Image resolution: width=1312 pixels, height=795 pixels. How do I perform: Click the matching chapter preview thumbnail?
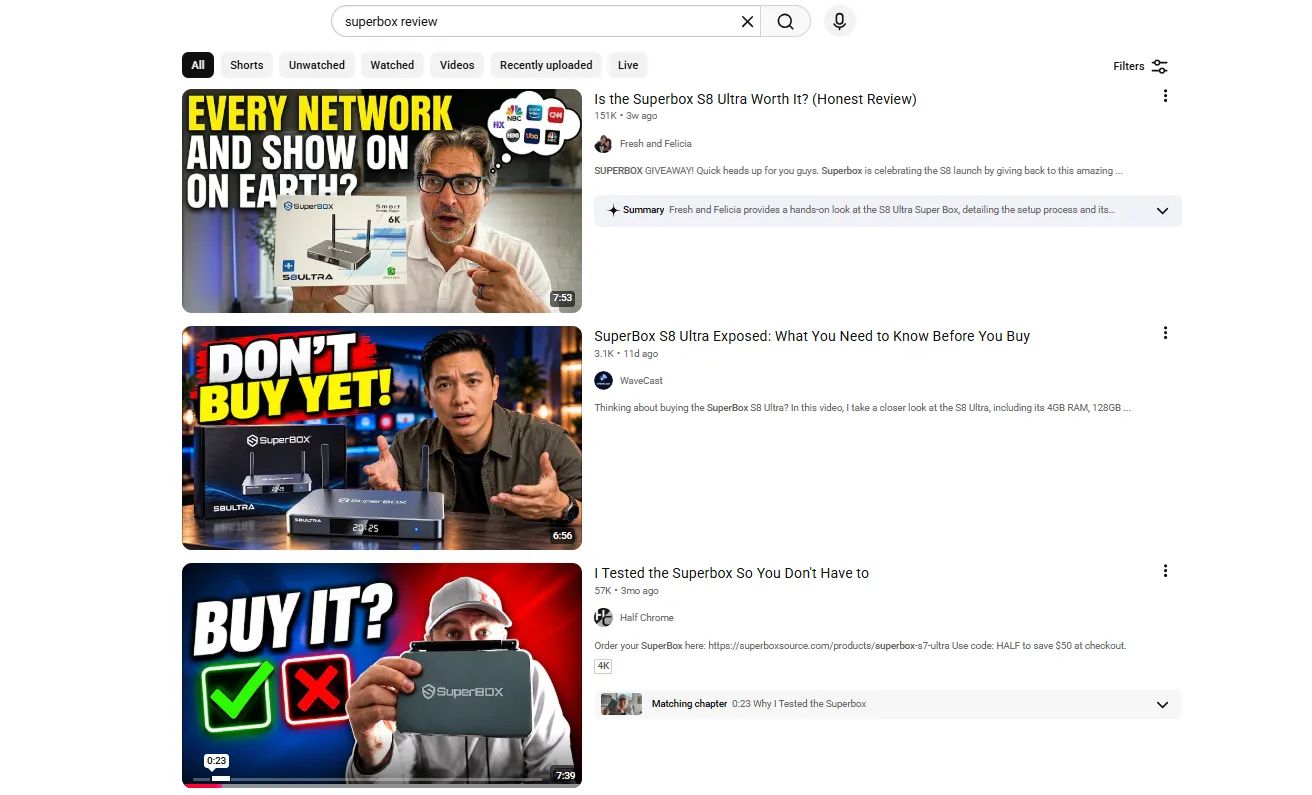click(621, 704)
